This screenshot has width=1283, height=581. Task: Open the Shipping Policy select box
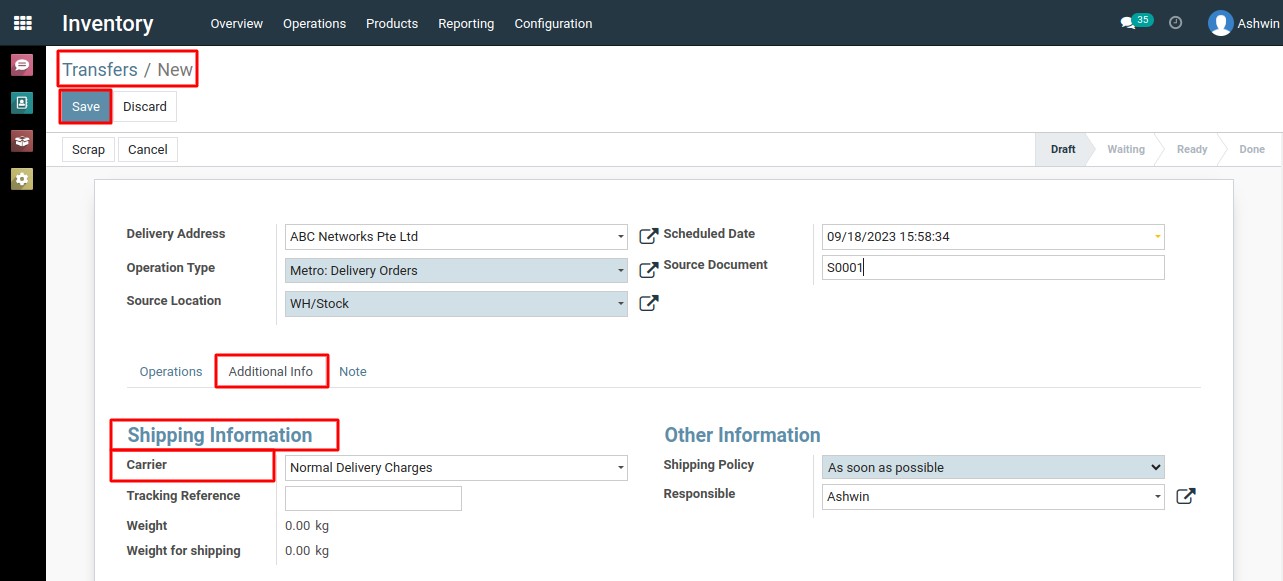(x=994, y=467)
